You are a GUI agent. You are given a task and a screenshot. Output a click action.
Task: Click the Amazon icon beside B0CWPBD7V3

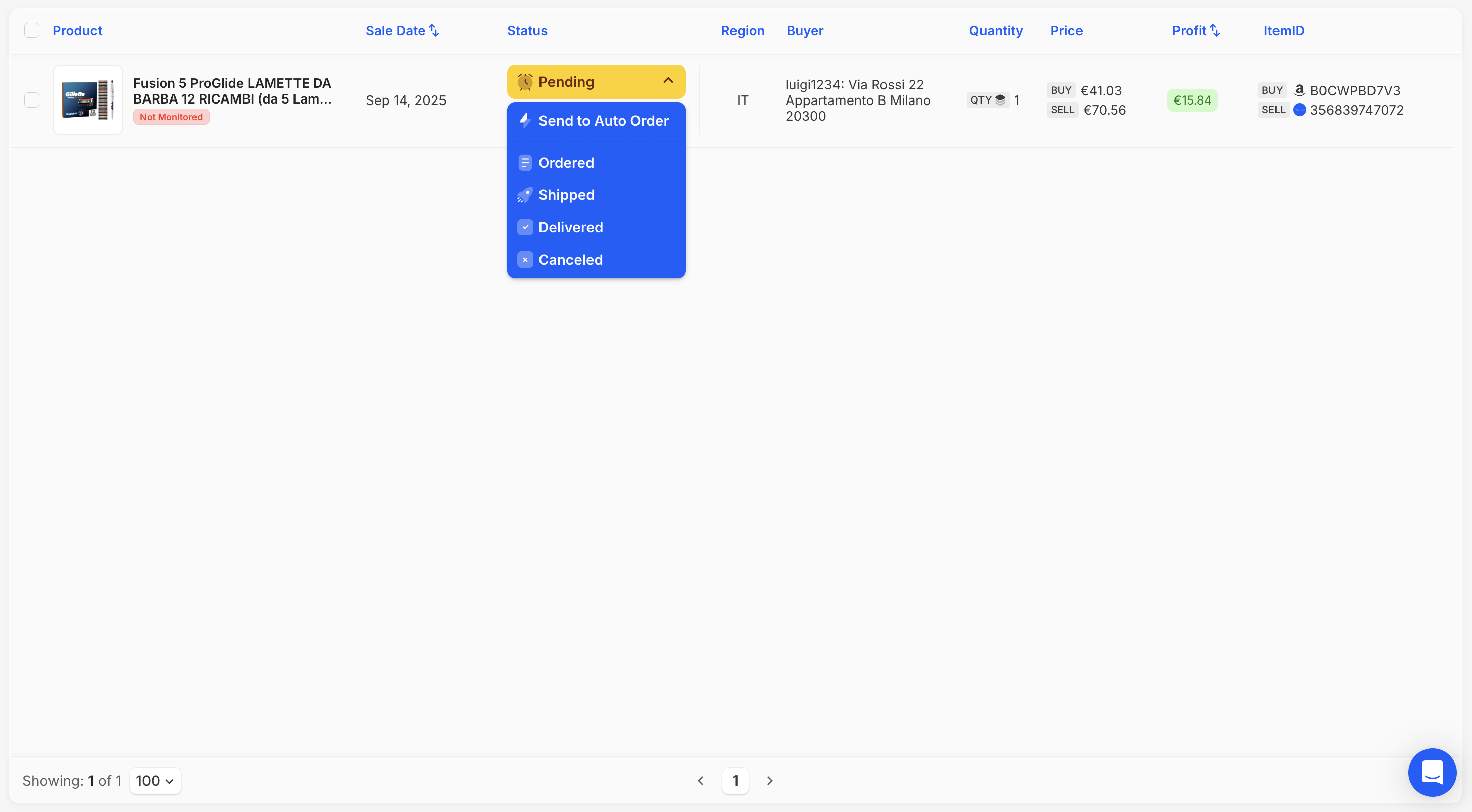tap(1299, 90)
